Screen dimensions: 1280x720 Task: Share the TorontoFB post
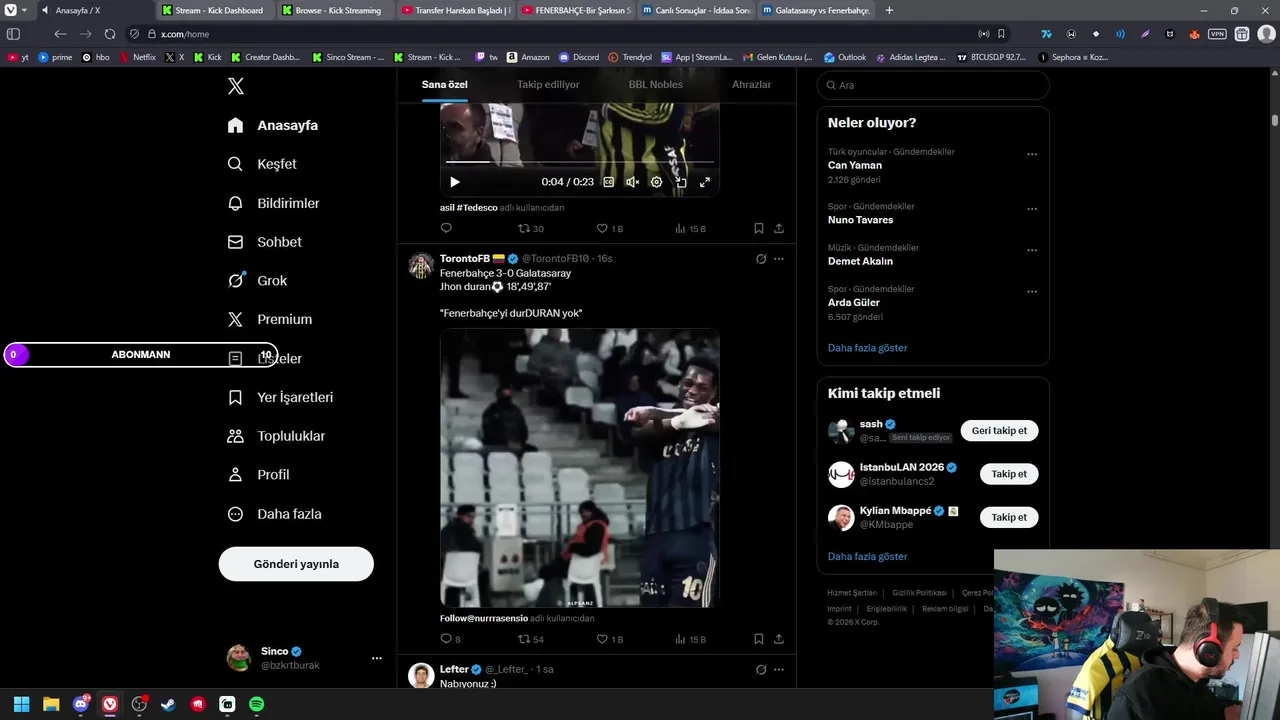pos(779,639)
